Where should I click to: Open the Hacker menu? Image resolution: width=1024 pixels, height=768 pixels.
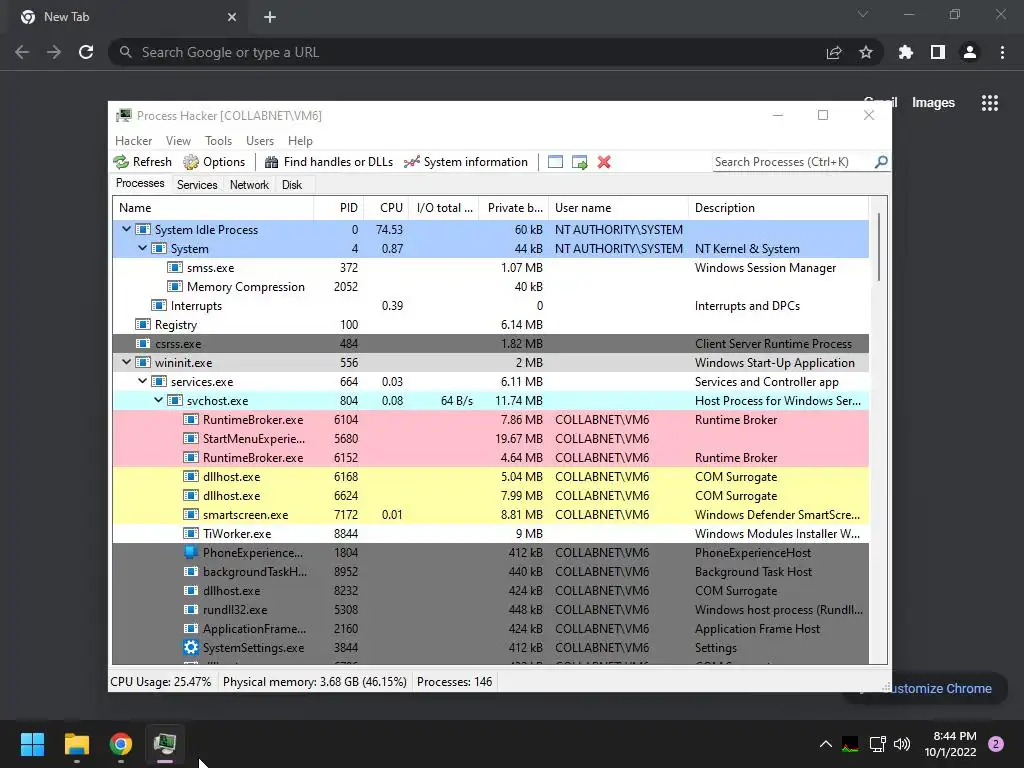coord(133,140)
